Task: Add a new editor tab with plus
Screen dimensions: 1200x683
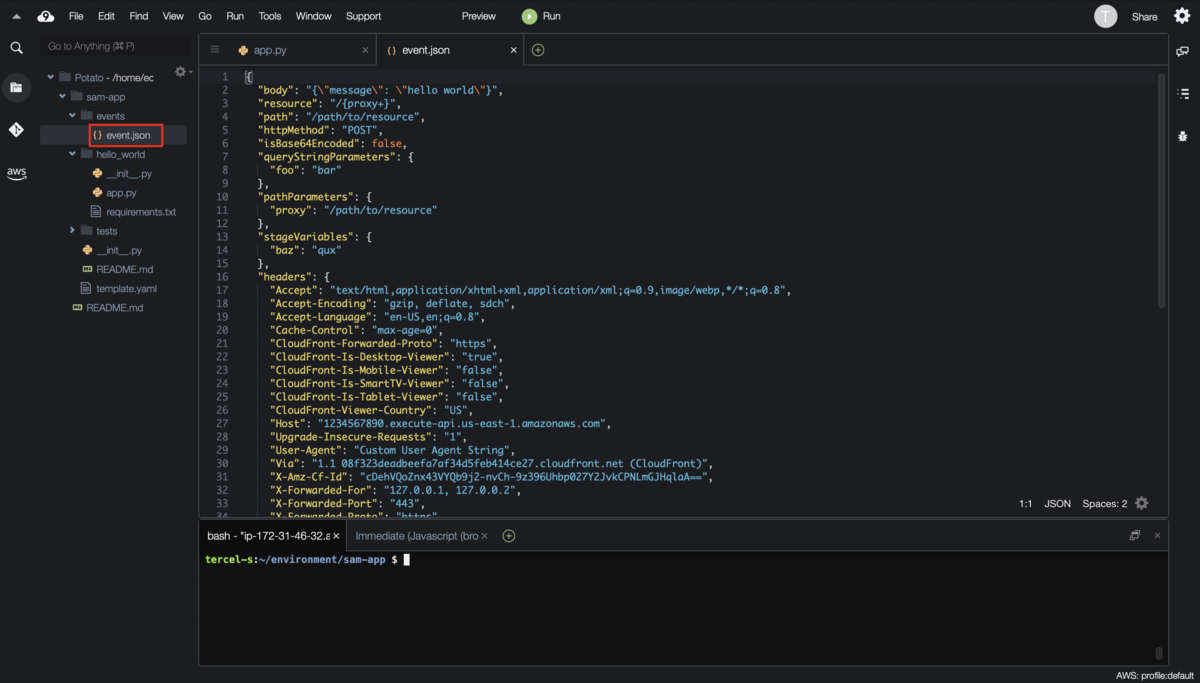Action: (538, 50)
